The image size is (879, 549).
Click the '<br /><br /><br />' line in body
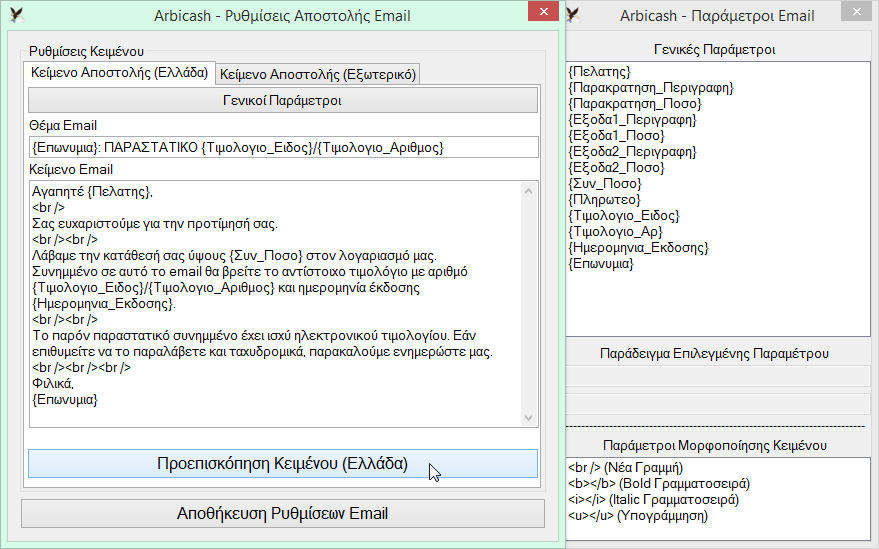pyautogui.click(x=81, y=368)
